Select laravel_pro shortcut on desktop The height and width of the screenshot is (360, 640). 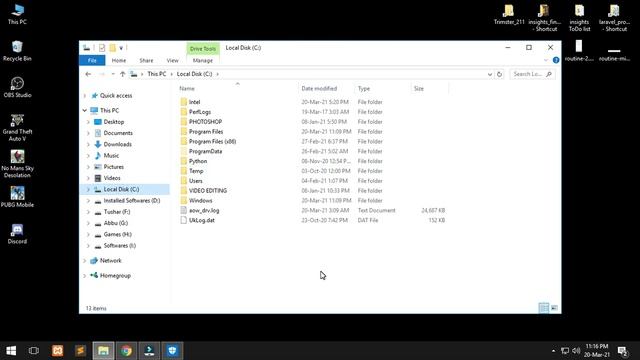tap(613, 18)
